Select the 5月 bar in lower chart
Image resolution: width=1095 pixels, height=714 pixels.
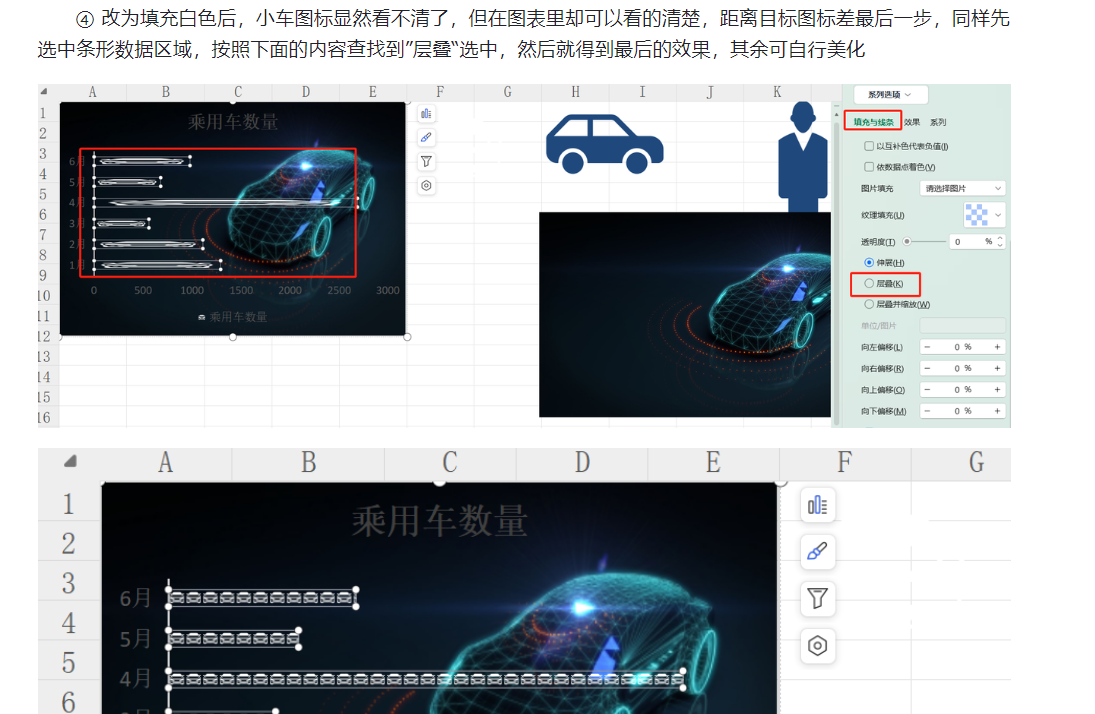(x=234, y=638)
